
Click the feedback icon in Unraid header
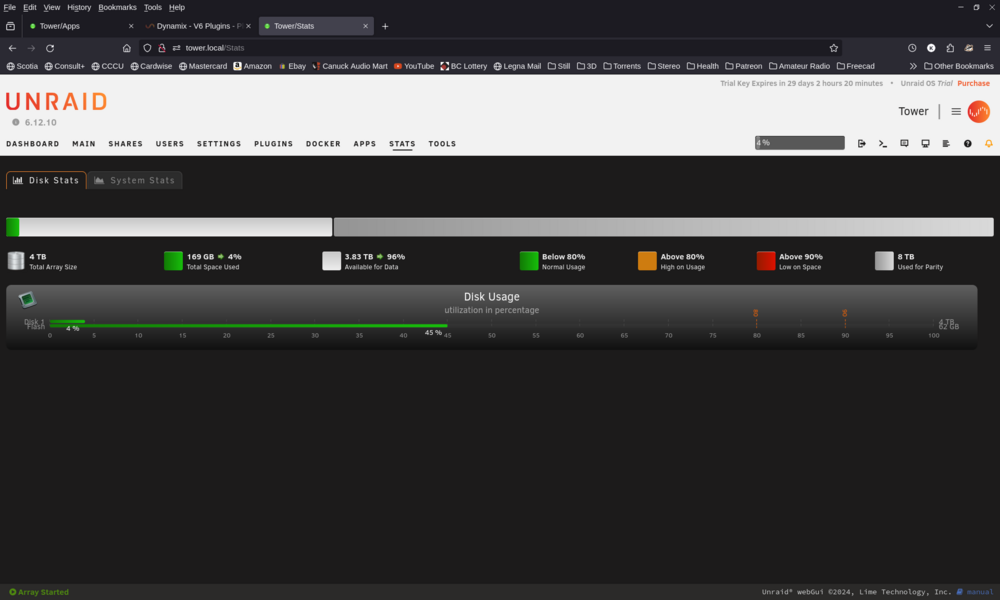(x=904, y=143)
